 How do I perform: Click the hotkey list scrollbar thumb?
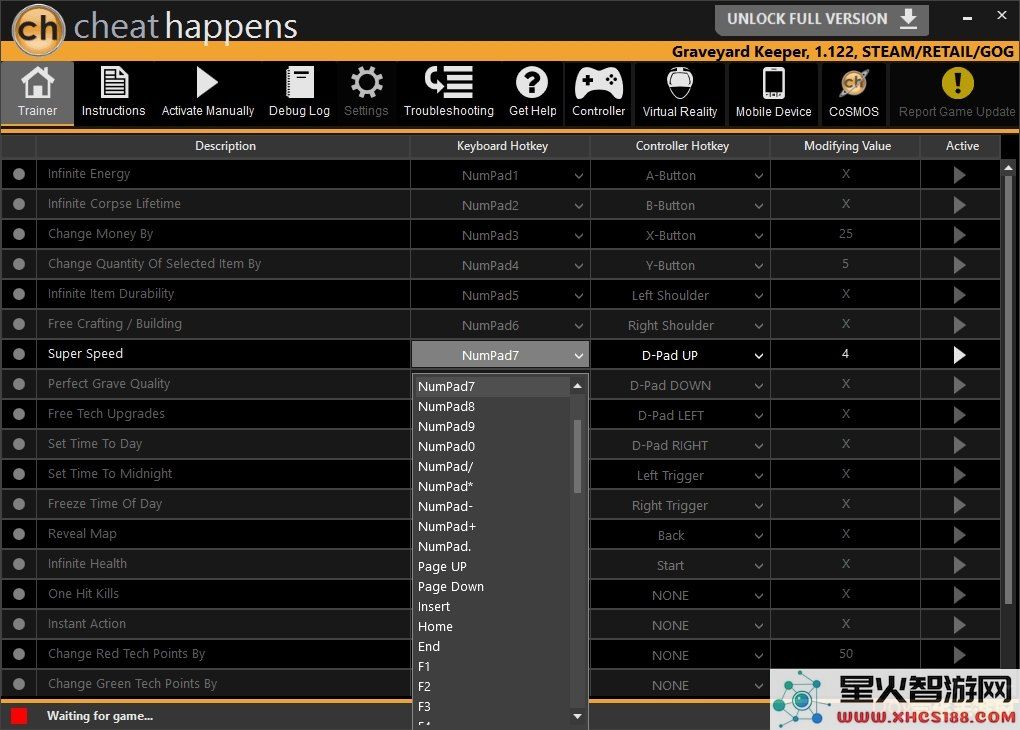578,456
